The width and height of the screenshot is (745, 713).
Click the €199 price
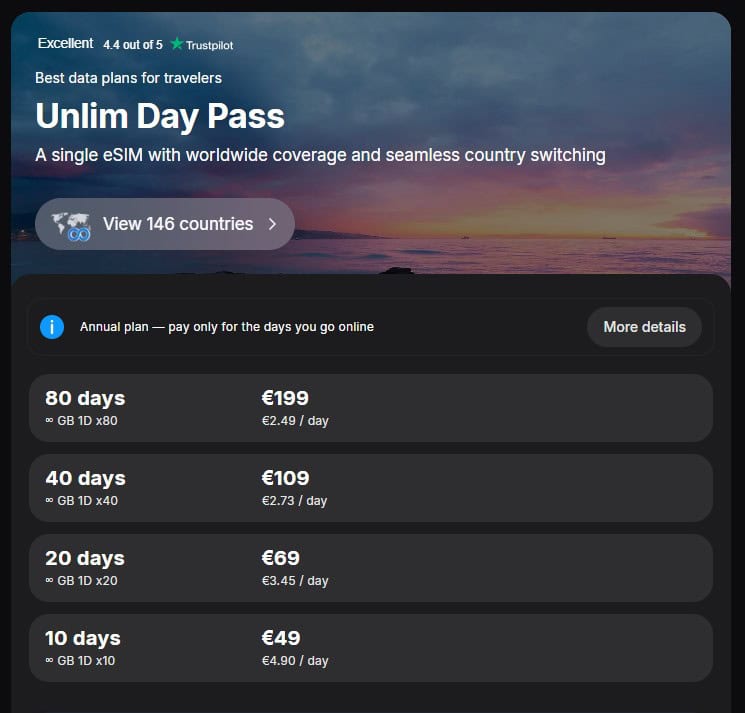285,398
